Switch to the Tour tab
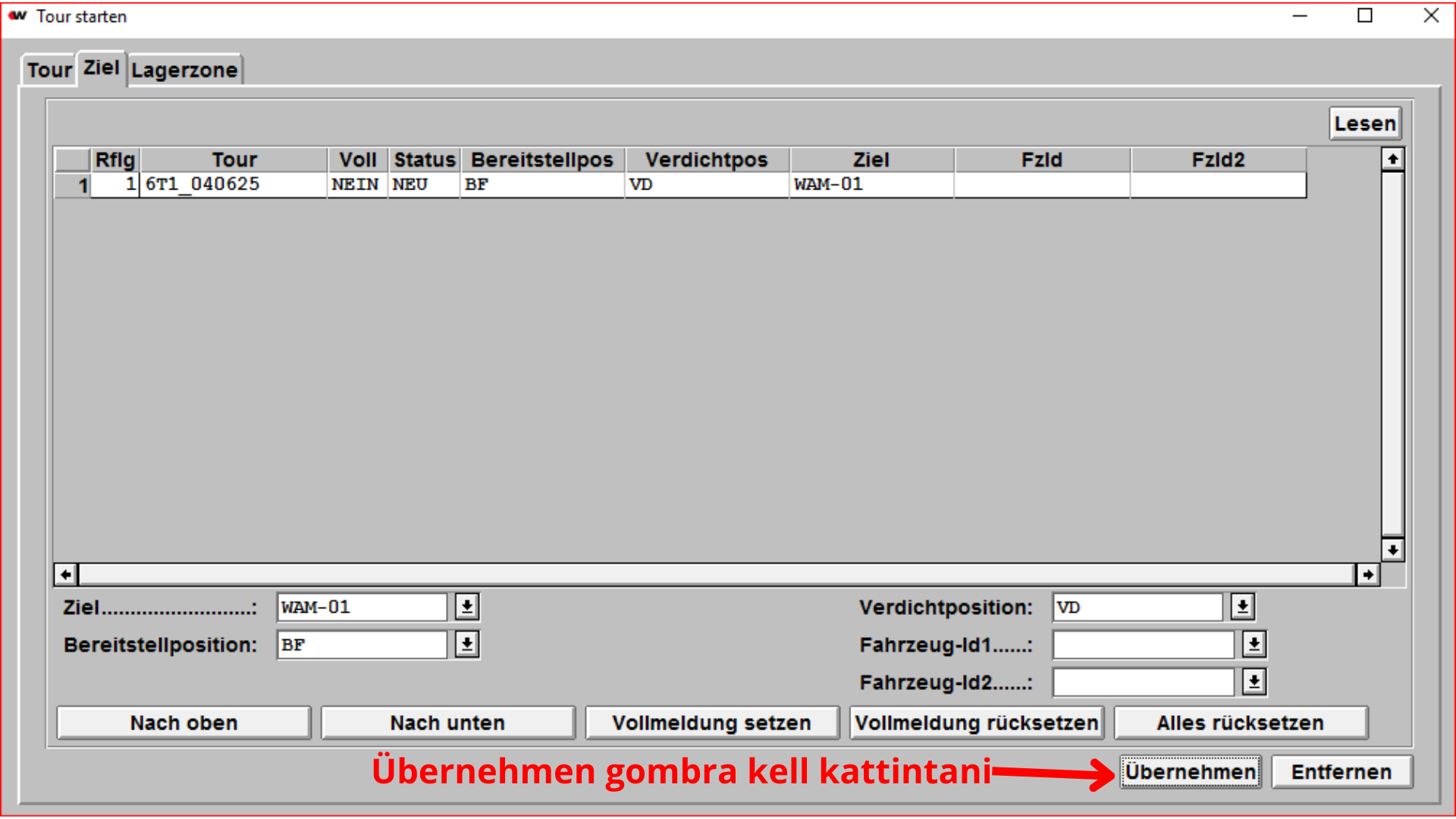Screen dimensions: 1456x819 click(49, 71)
